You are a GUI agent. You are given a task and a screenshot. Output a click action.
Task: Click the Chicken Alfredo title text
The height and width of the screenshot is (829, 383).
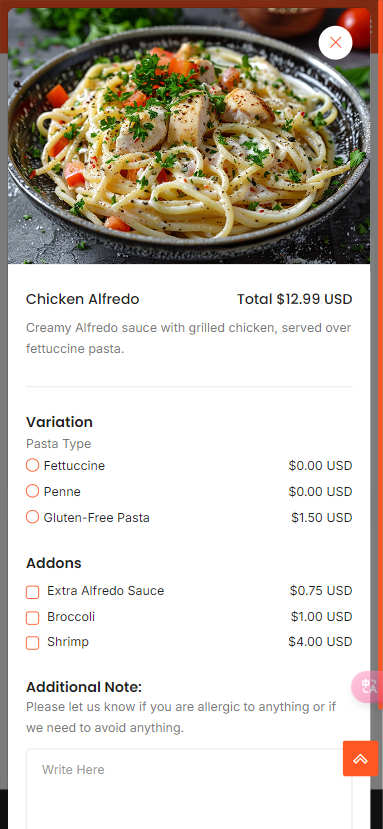(x=83, y=299)
